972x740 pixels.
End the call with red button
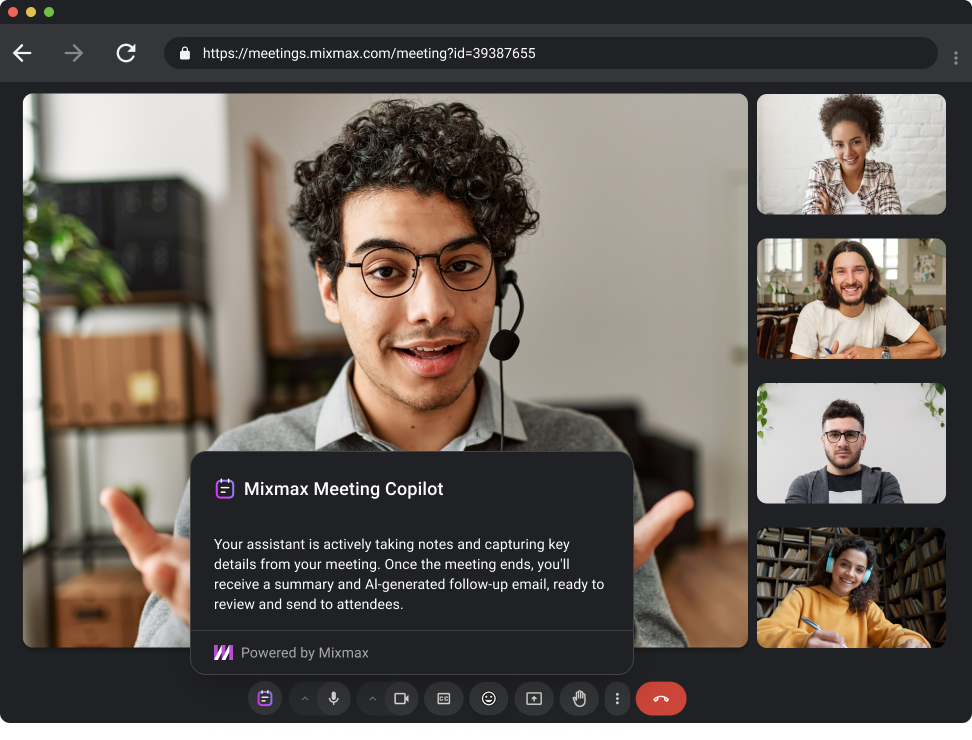tap(661, 698)
